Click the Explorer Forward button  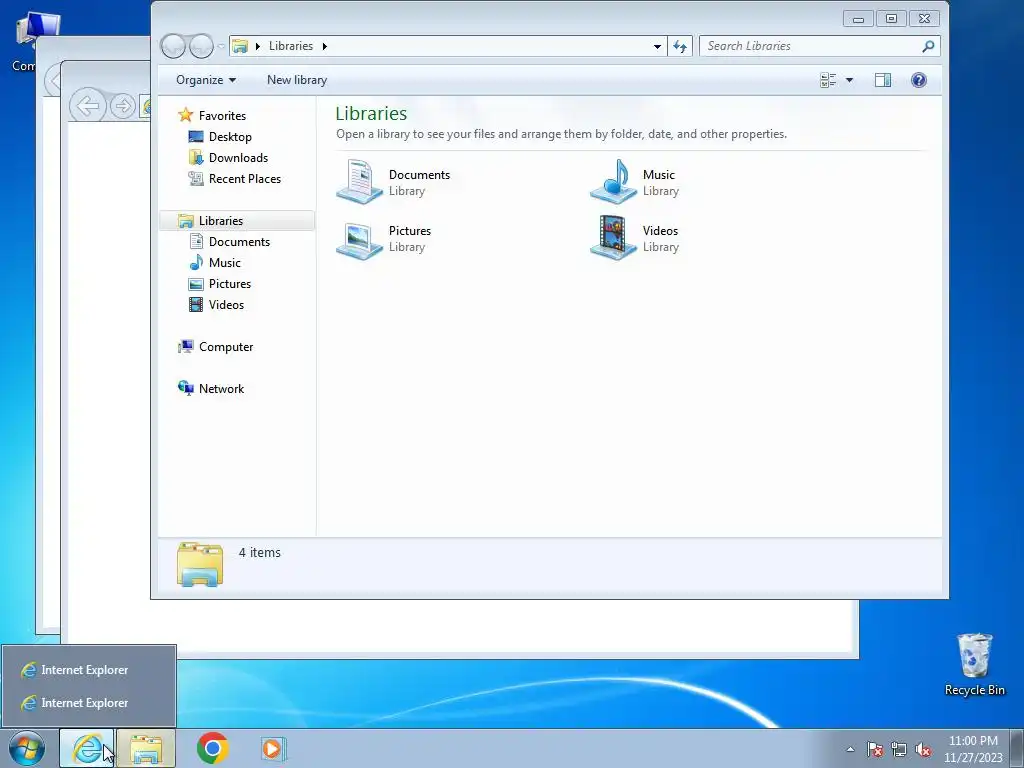201,46
